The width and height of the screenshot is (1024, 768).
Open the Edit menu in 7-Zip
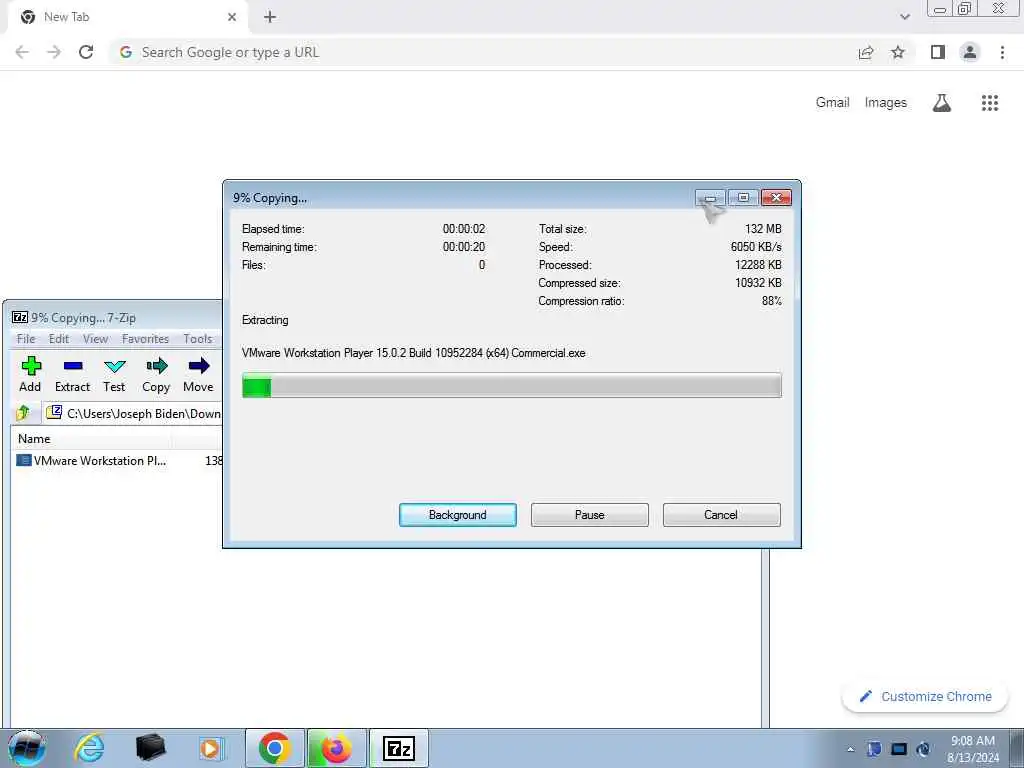[59, 338]
